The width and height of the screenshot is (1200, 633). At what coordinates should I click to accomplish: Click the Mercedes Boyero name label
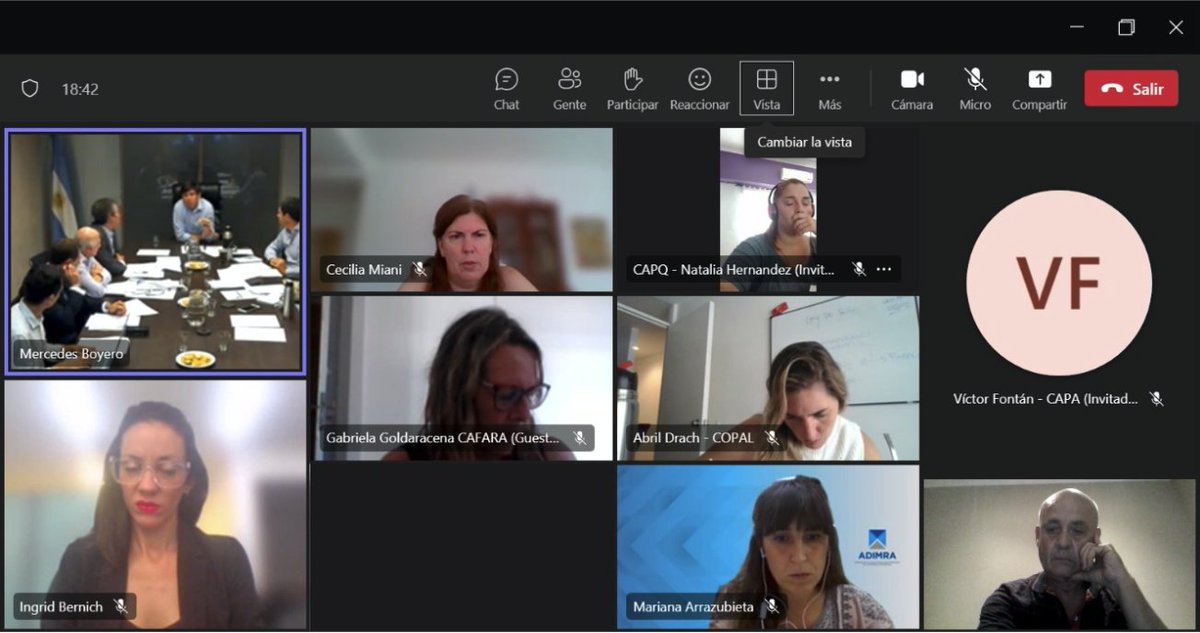click(69, 354)
